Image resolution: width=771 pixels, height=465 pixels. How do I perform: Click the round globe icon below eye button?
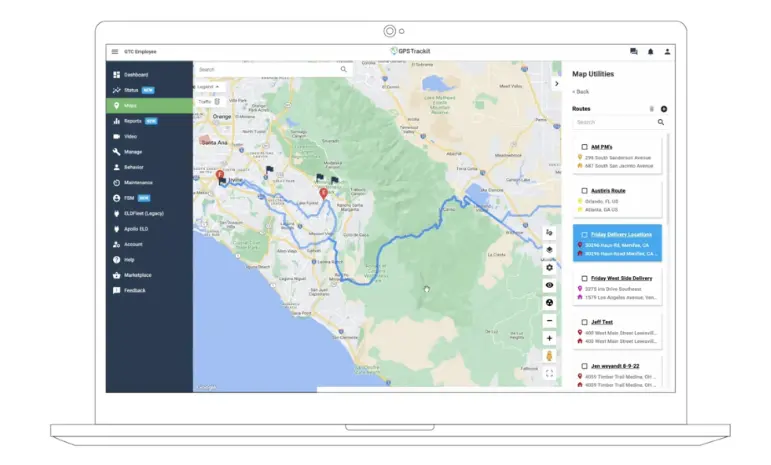(x=549, y=303)
